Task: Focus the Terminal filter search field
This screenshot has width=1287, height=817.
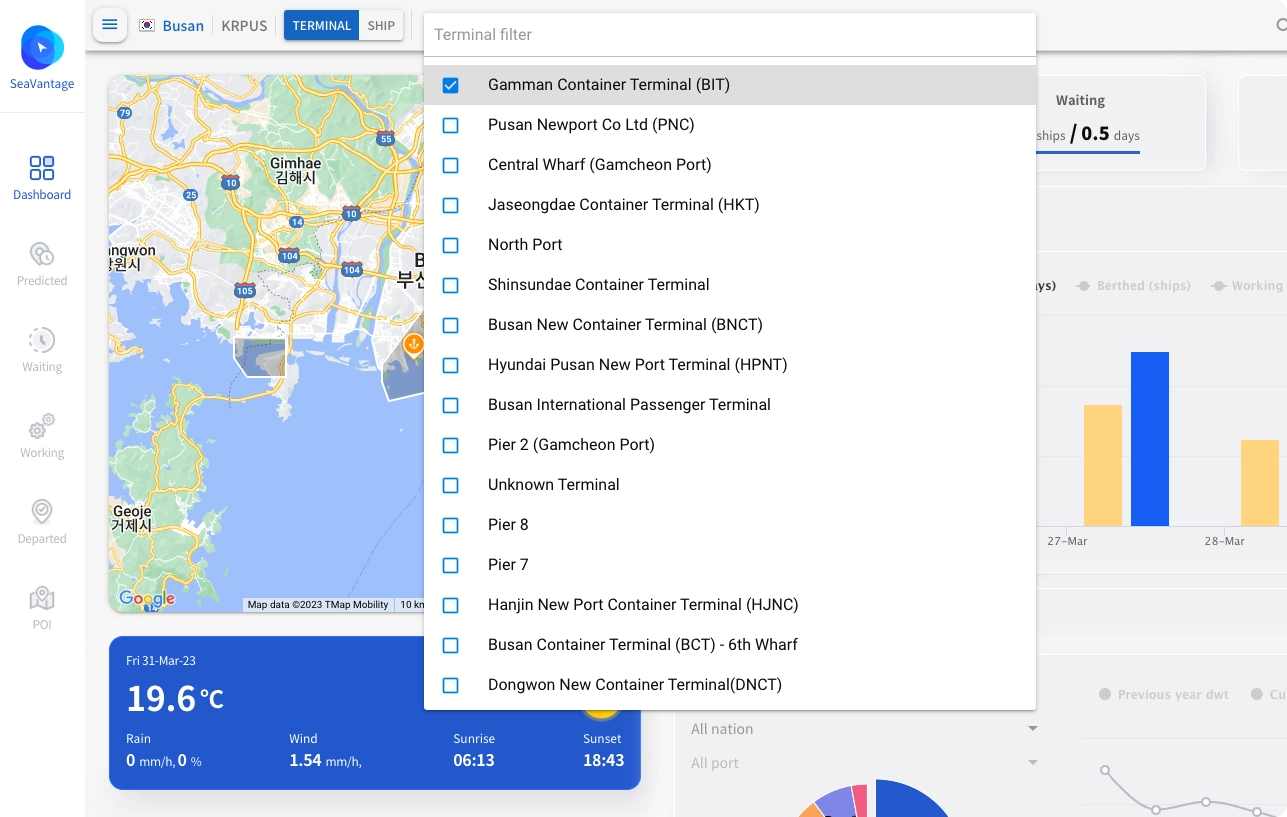Action: (730, 34)
